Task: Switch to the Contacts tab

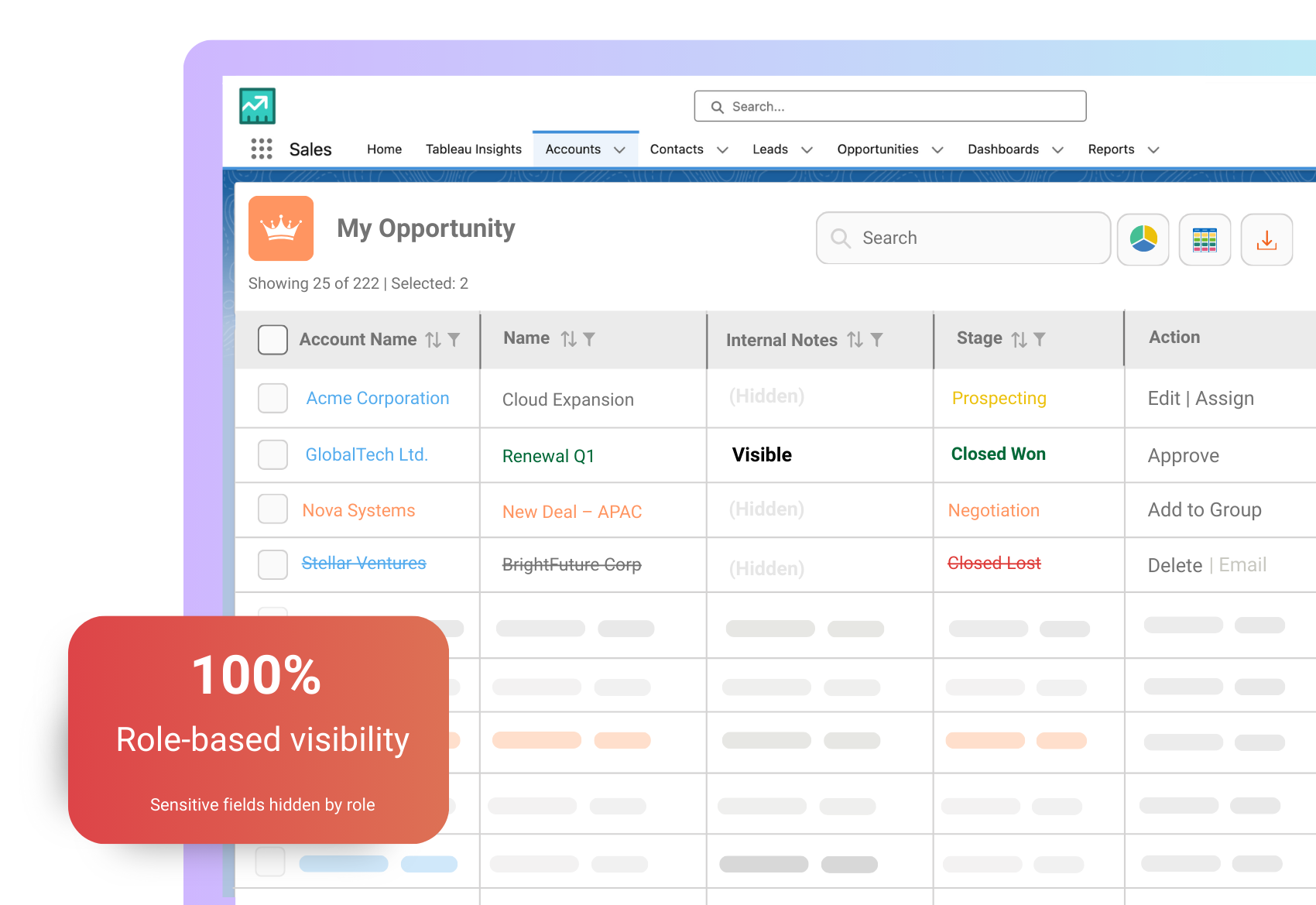Action: pos(677,149)
